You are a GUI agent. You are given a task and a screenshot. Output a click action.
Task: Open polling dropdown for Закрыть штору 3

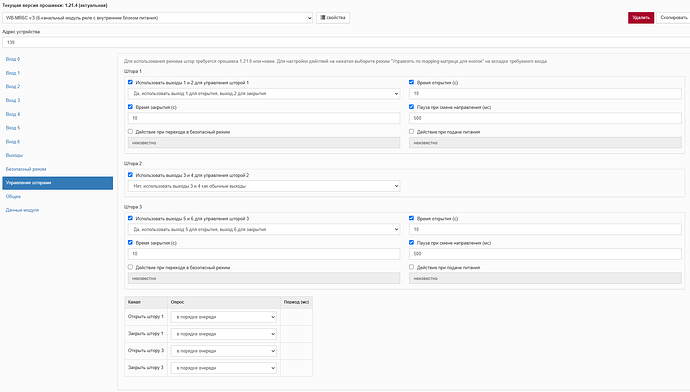(x=224, y=368)
